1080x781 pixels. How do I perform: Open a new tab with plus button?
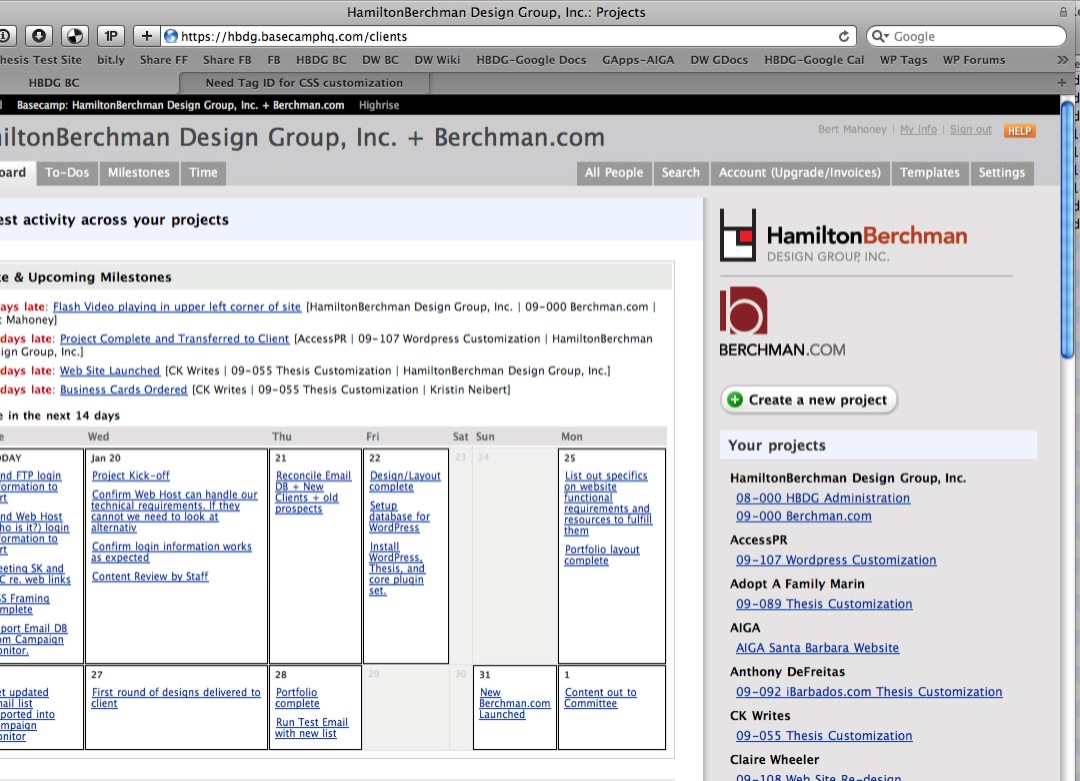[x=1061, y=83]
